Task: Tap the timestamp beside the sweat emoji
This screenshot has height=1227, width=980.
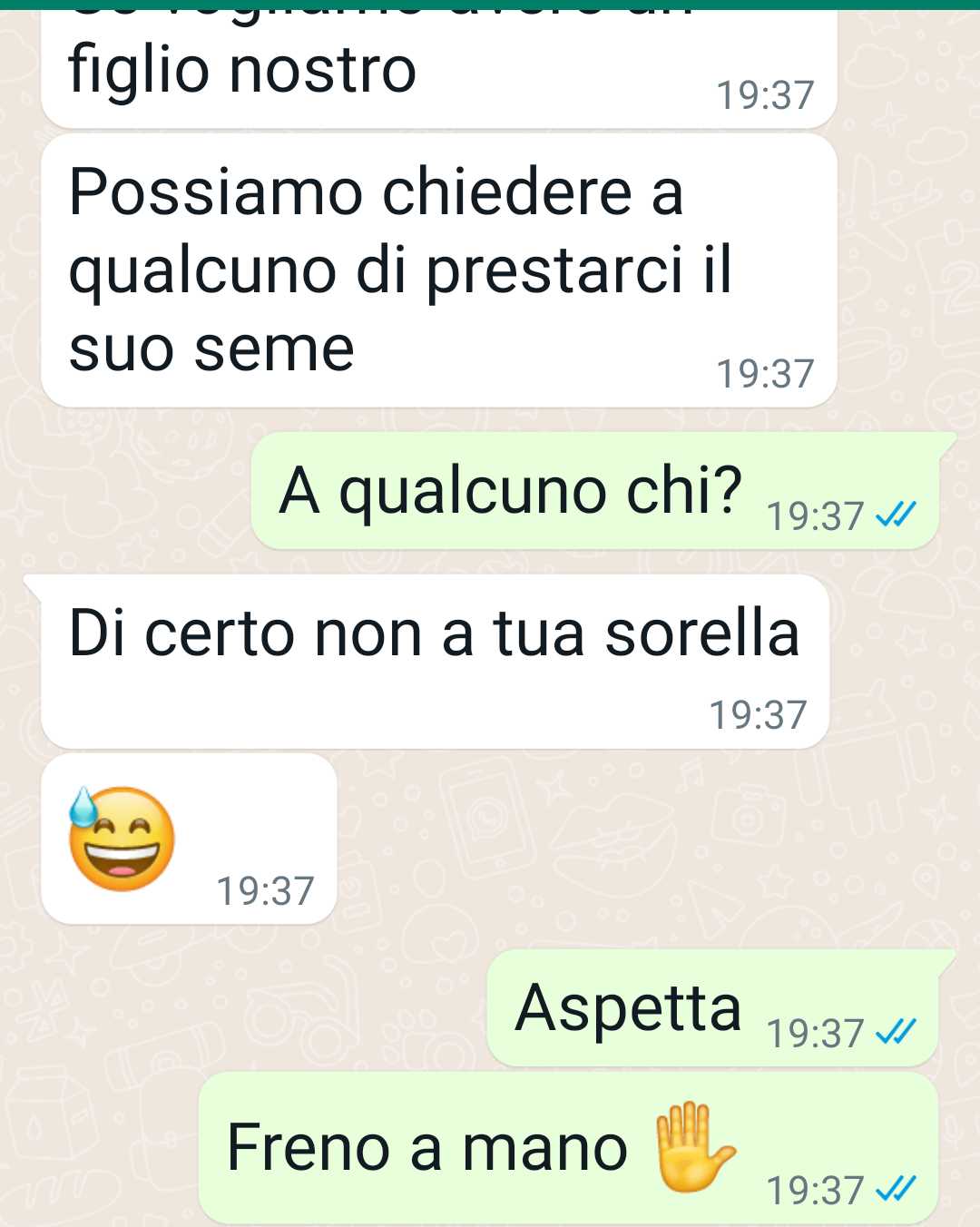Action: click(265, 891)
